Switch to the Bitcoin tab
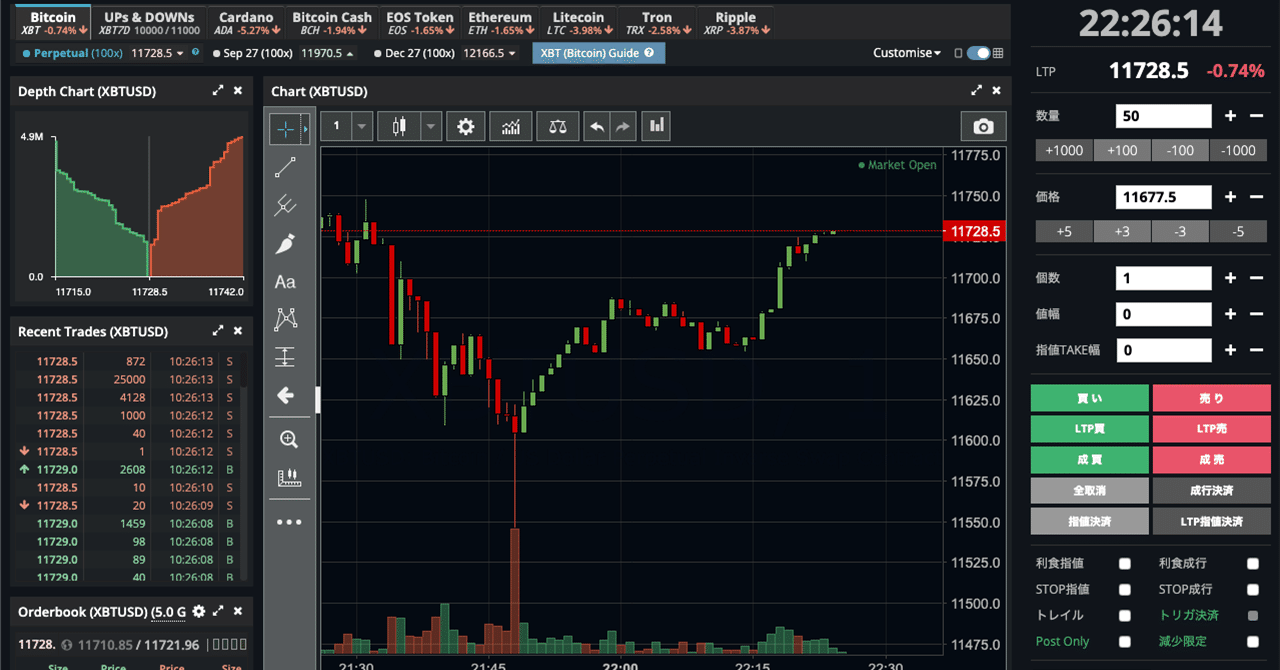 click(53, 23)
